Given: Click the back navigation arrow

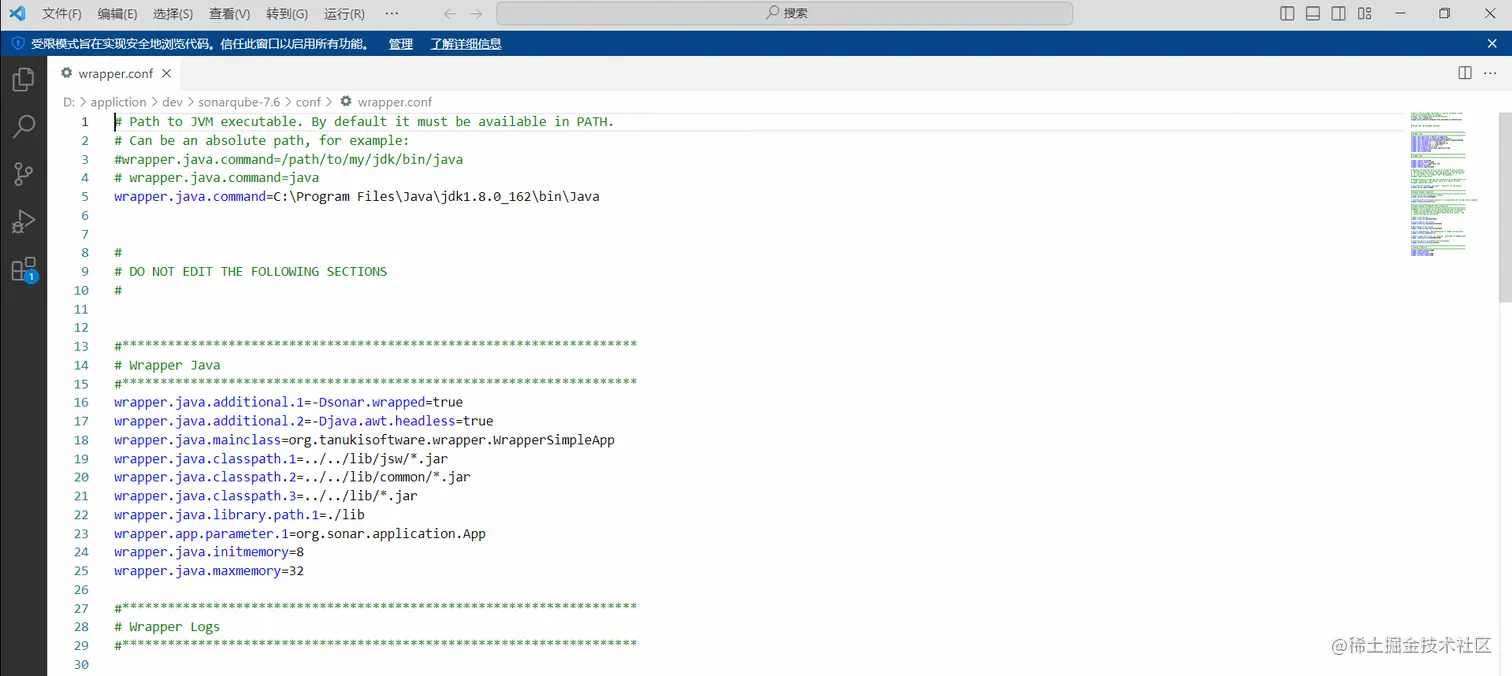Looking at the screenshot, I should click(x=450, y=14).
